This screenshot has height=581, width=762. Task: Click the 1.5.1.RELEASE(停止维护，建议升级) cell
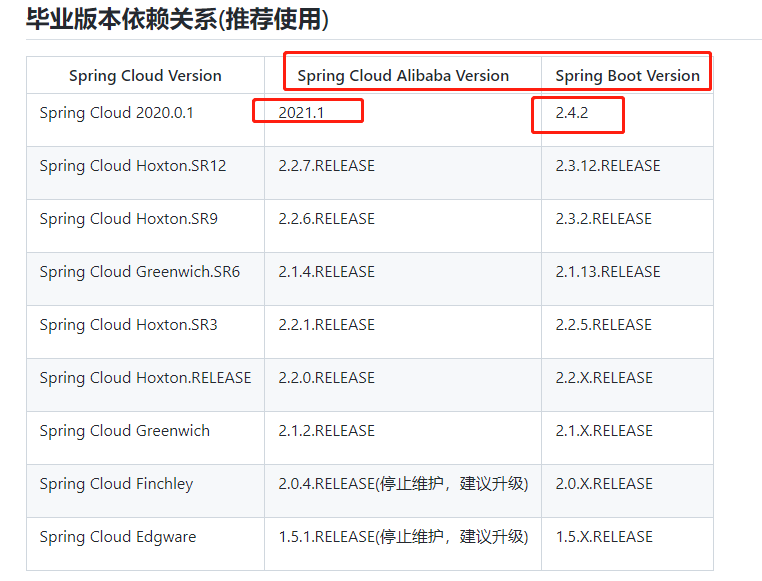point(403,544)
